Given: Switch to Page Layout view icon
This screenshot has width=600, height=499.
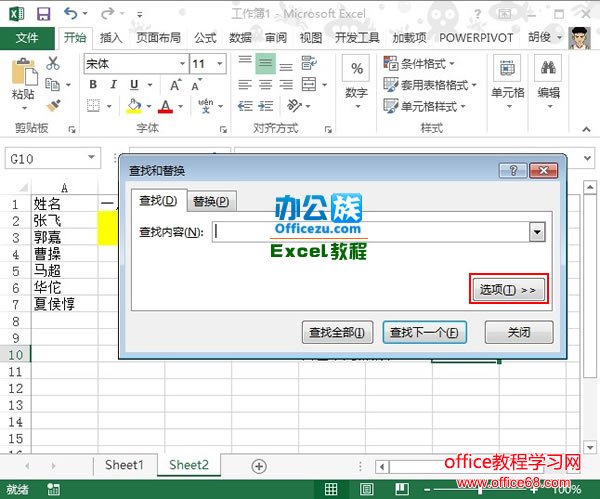Looking at the screenshot, I should pos(366,489).
